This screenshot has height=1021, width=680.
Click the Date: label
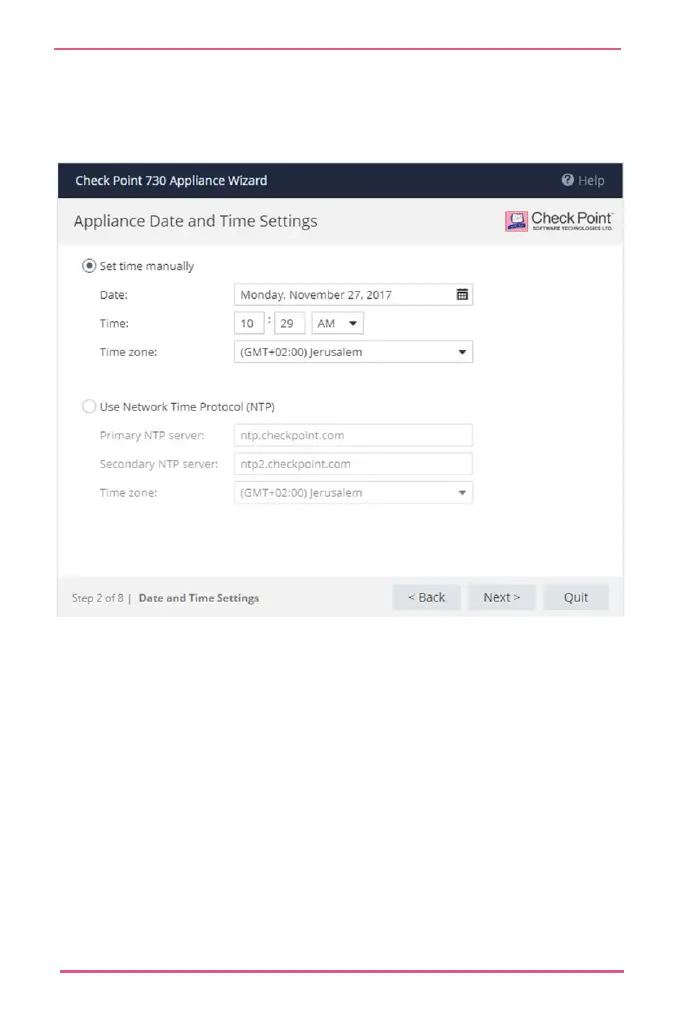click(113, 294)
